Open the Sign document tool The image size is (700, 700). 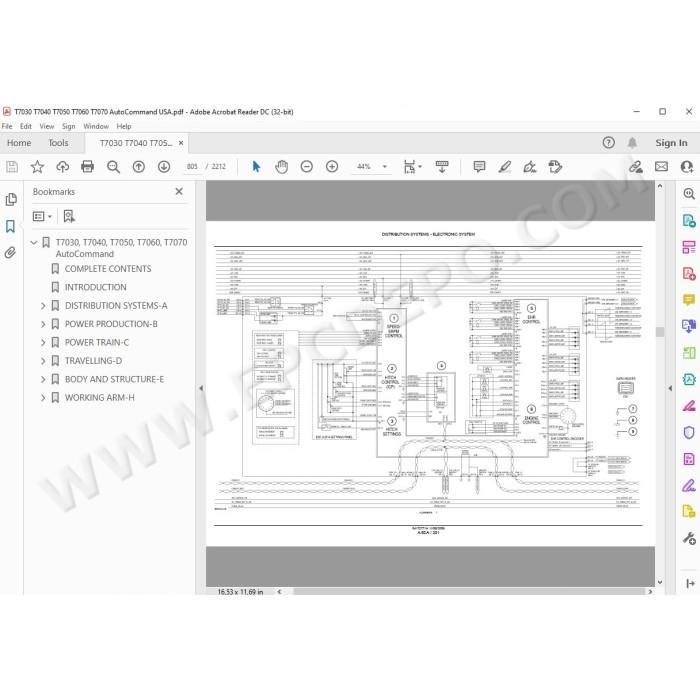(530, 167)
